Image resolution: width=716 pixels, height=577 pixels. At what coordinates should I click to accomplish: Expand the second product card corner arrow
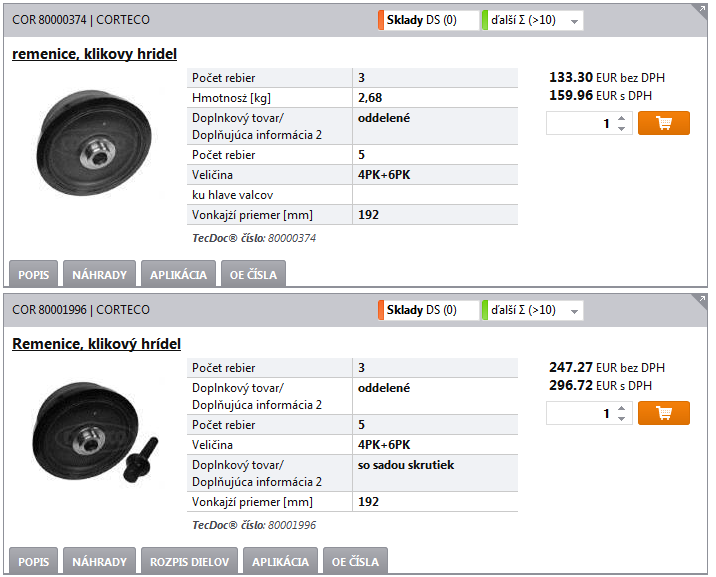701,299
